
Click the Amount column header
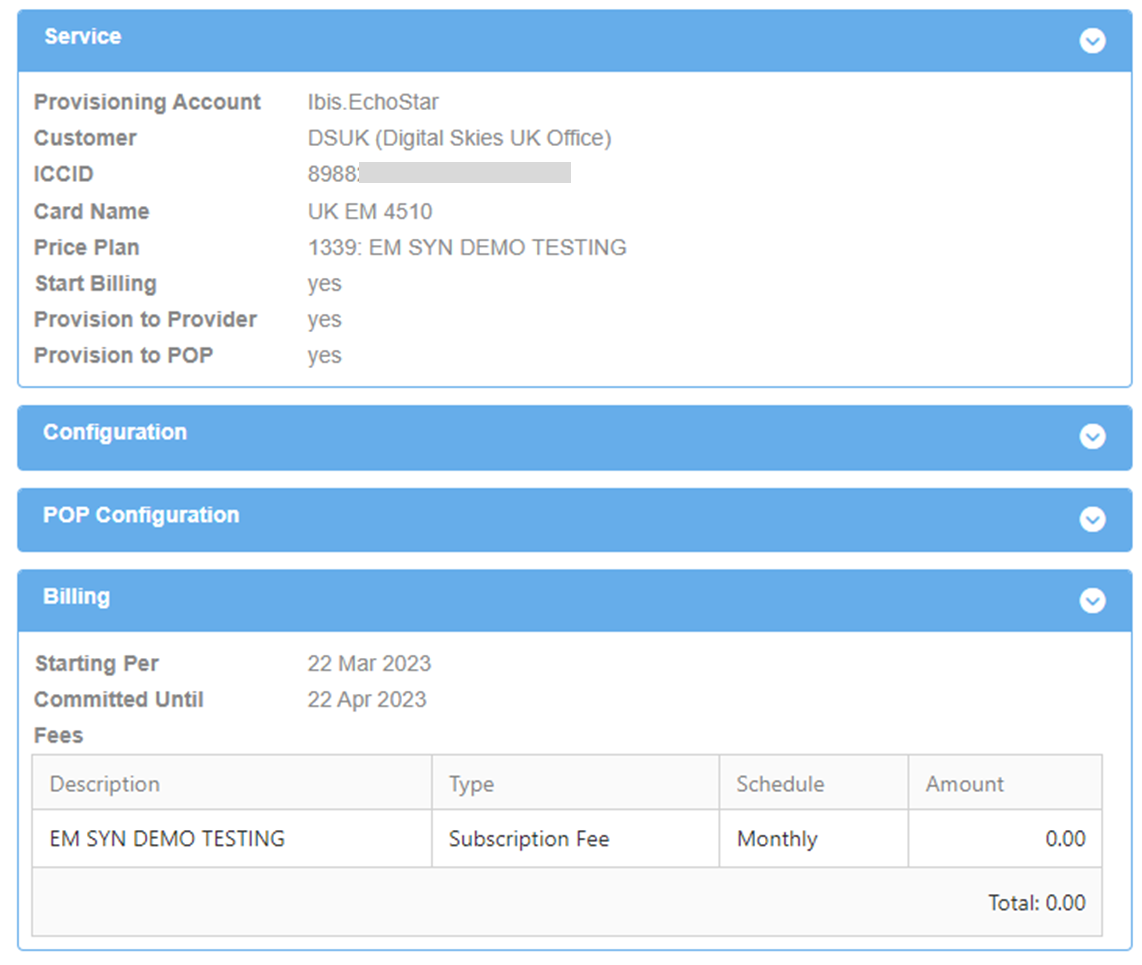pyautogui.click(x=964, y=784)
